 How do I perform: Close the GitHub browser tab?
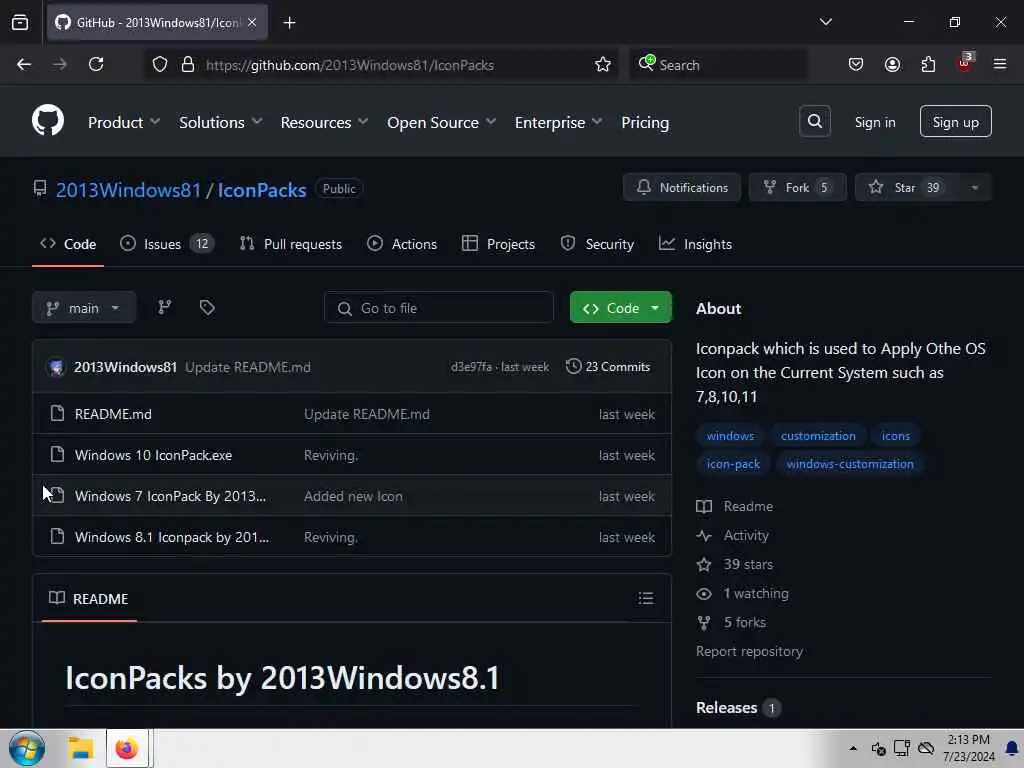pos(252,22)
